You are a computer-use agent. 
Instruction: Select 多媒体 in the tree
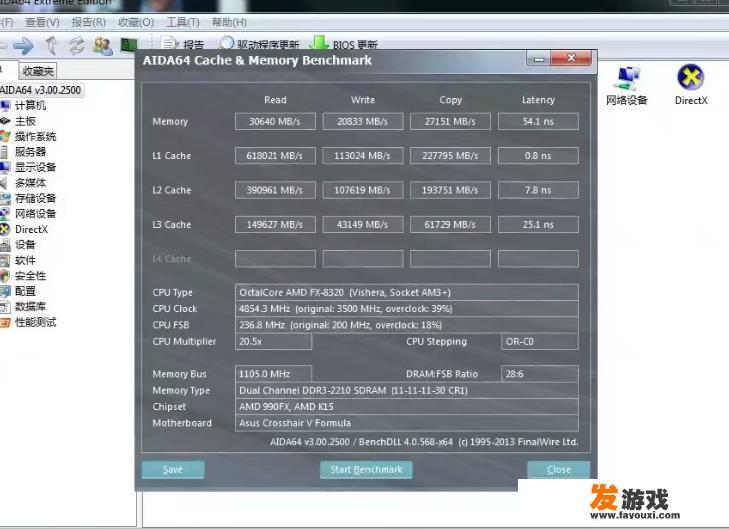pos(30,183)
